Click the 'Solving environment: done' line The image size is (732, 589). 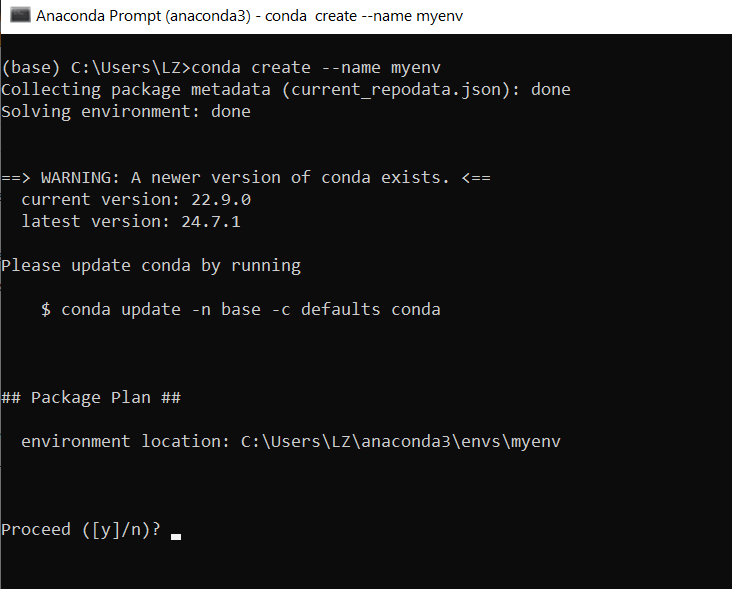126,112
